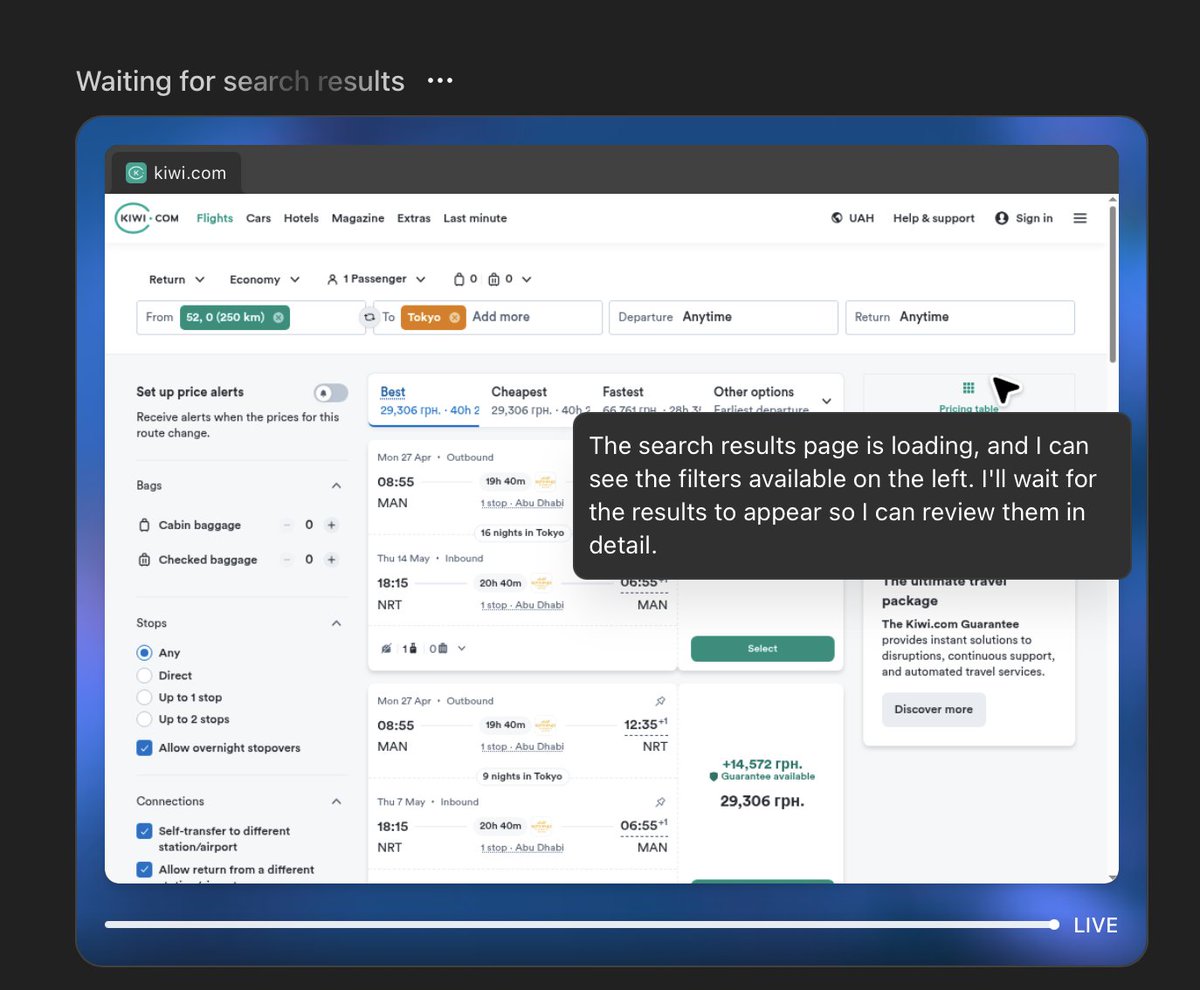1200x990 pixels.
Task: Click the playback progress bar track
Action: point(580,925)
